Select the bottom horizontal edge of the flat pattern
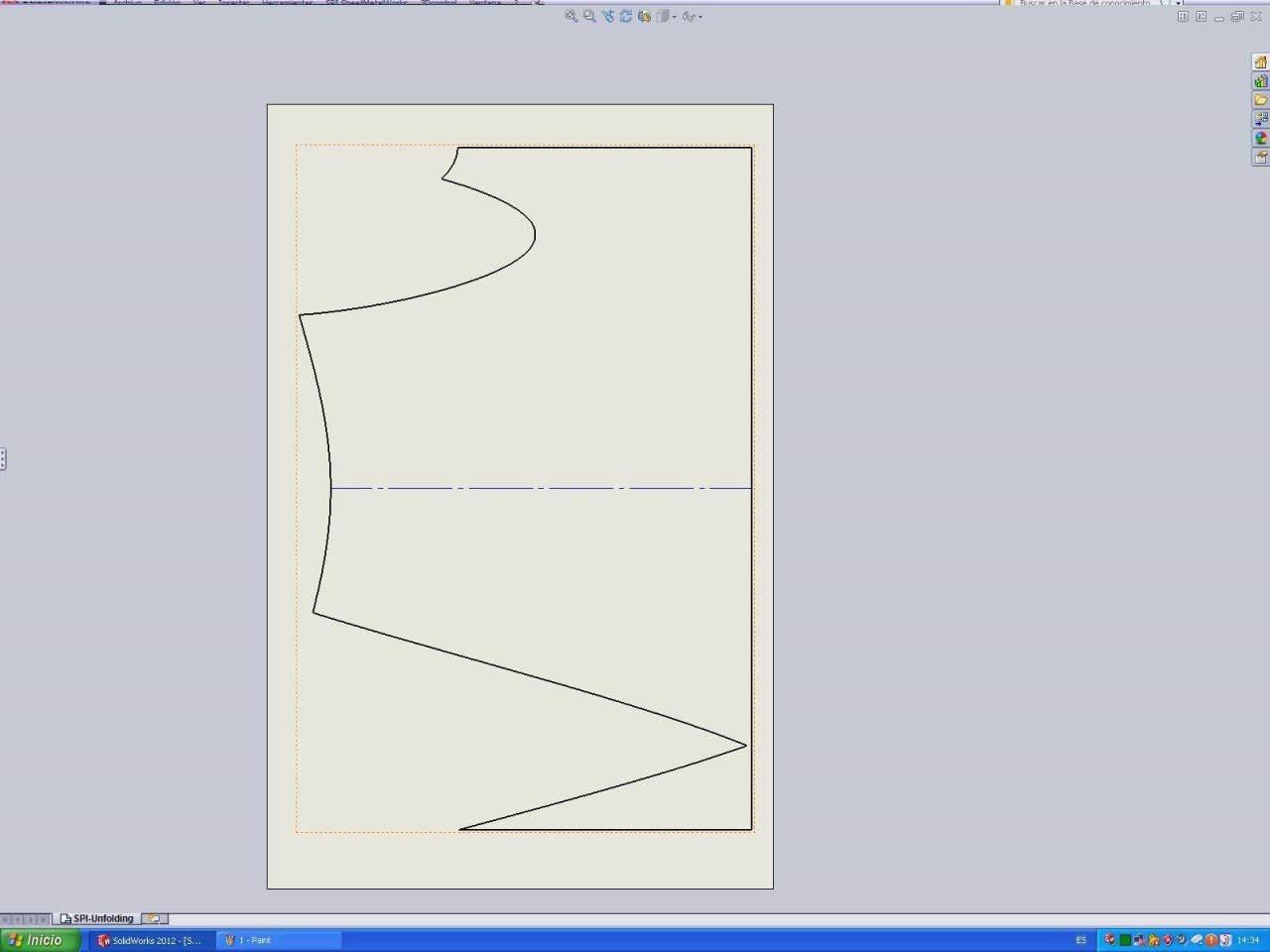Image resolution: width=1270 pixels, height=952 pixels. [605, 829]
